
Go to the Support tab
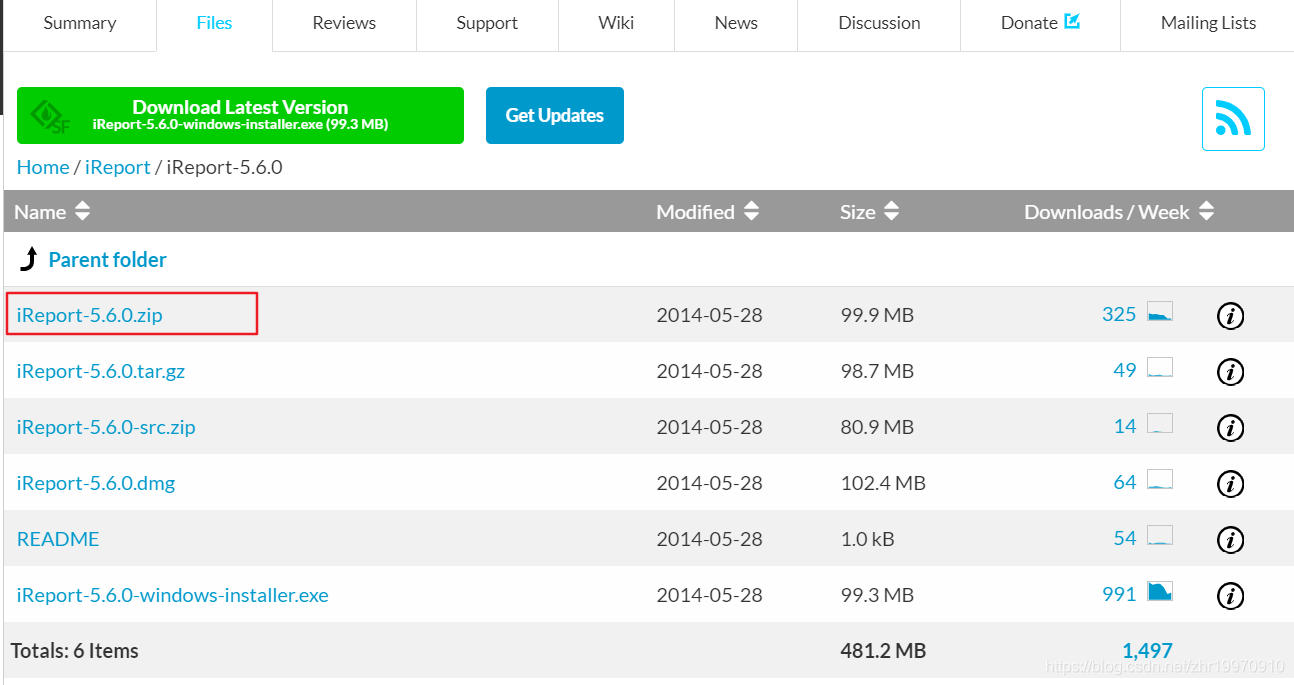pyautogui.click(x=487, y=23)
